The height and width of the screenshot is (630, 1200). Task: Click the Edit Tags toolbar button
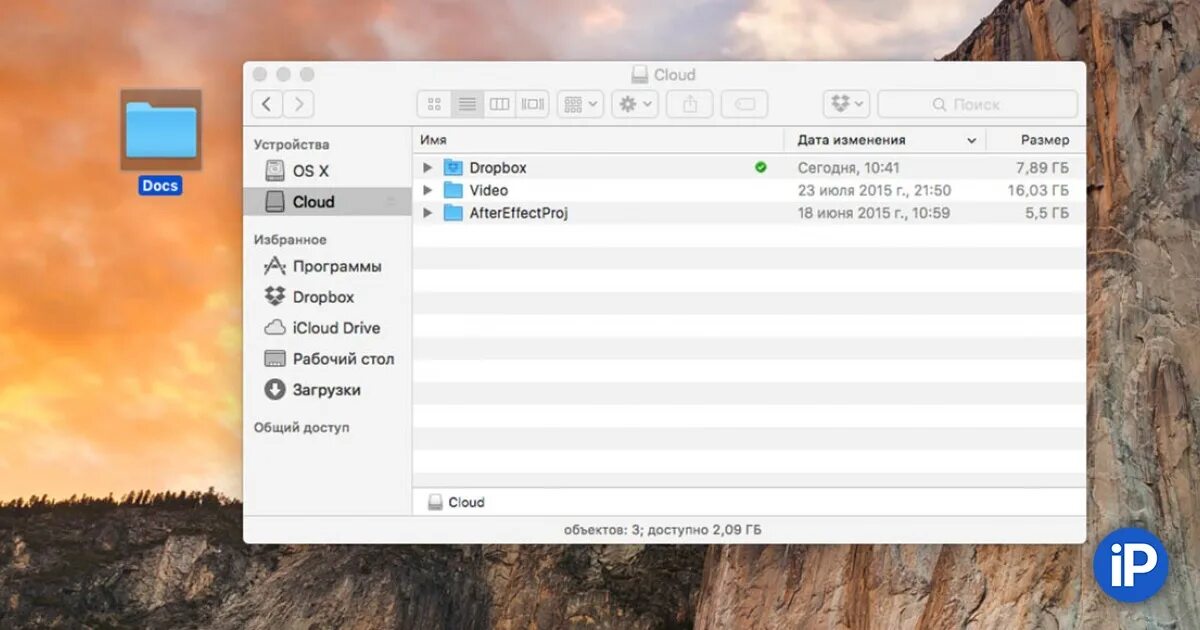coord(744,104)
